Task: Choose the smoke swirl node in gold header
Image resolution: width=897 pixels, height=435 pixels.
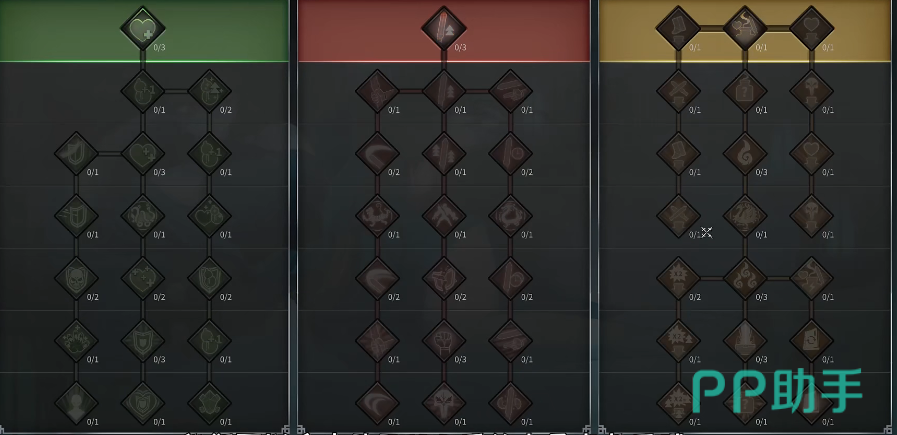Action: 745,27
